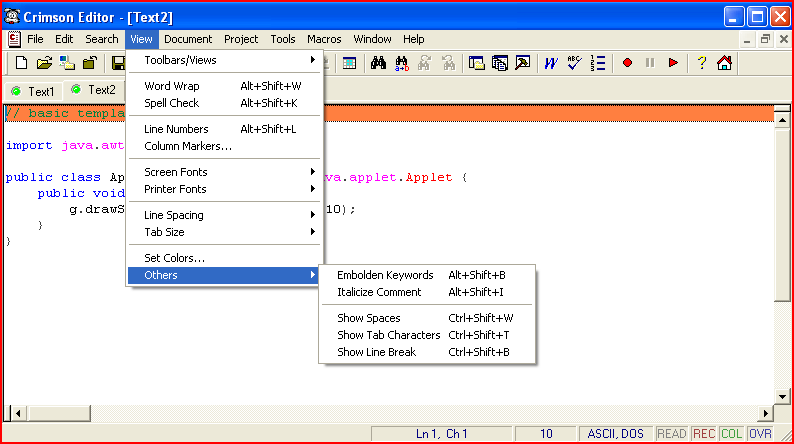
Task: Toggle Line Numbers in View menu
Action: [224, 129]
